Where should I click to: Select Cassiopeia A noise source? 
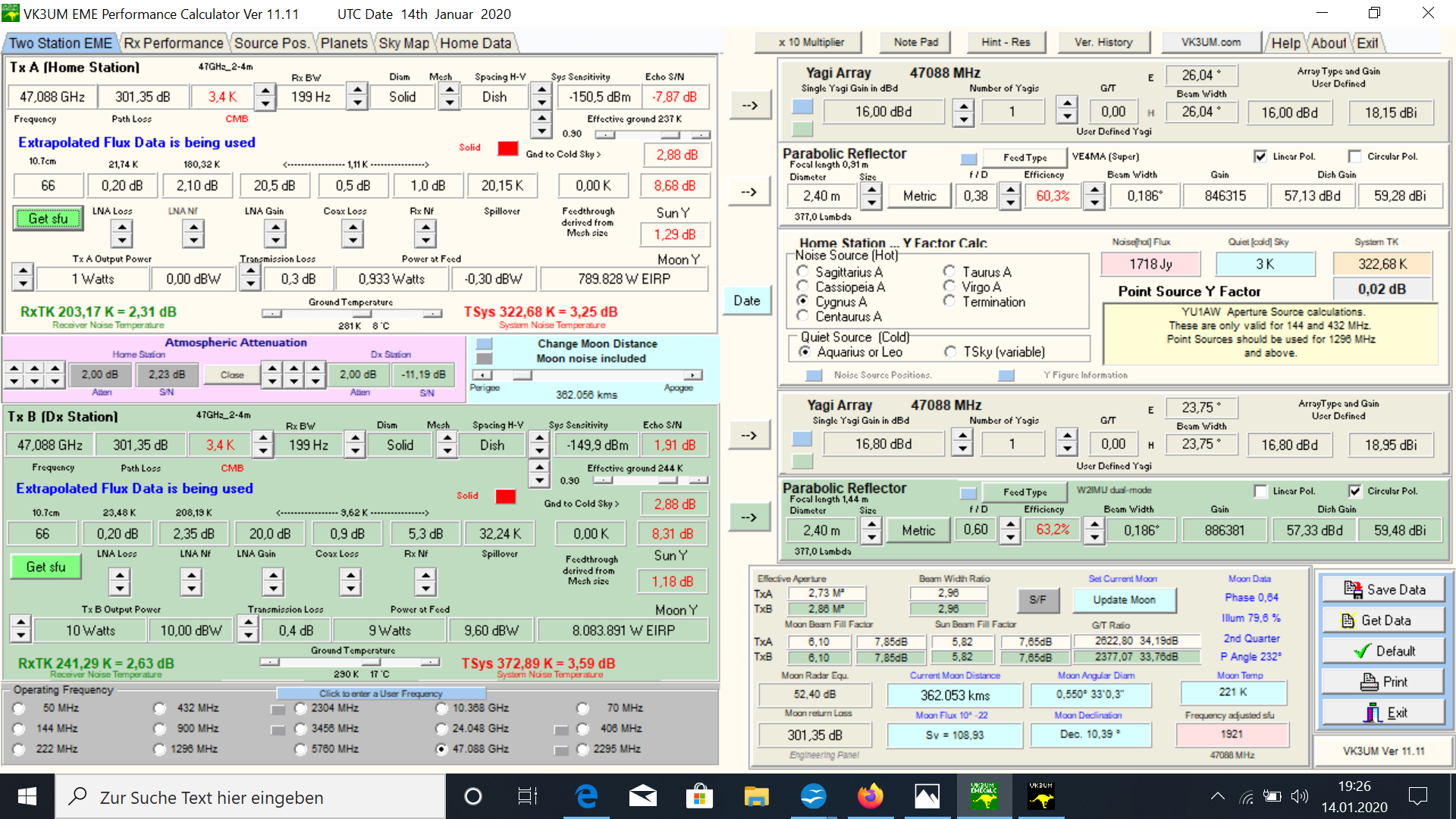tap(803, 287)
